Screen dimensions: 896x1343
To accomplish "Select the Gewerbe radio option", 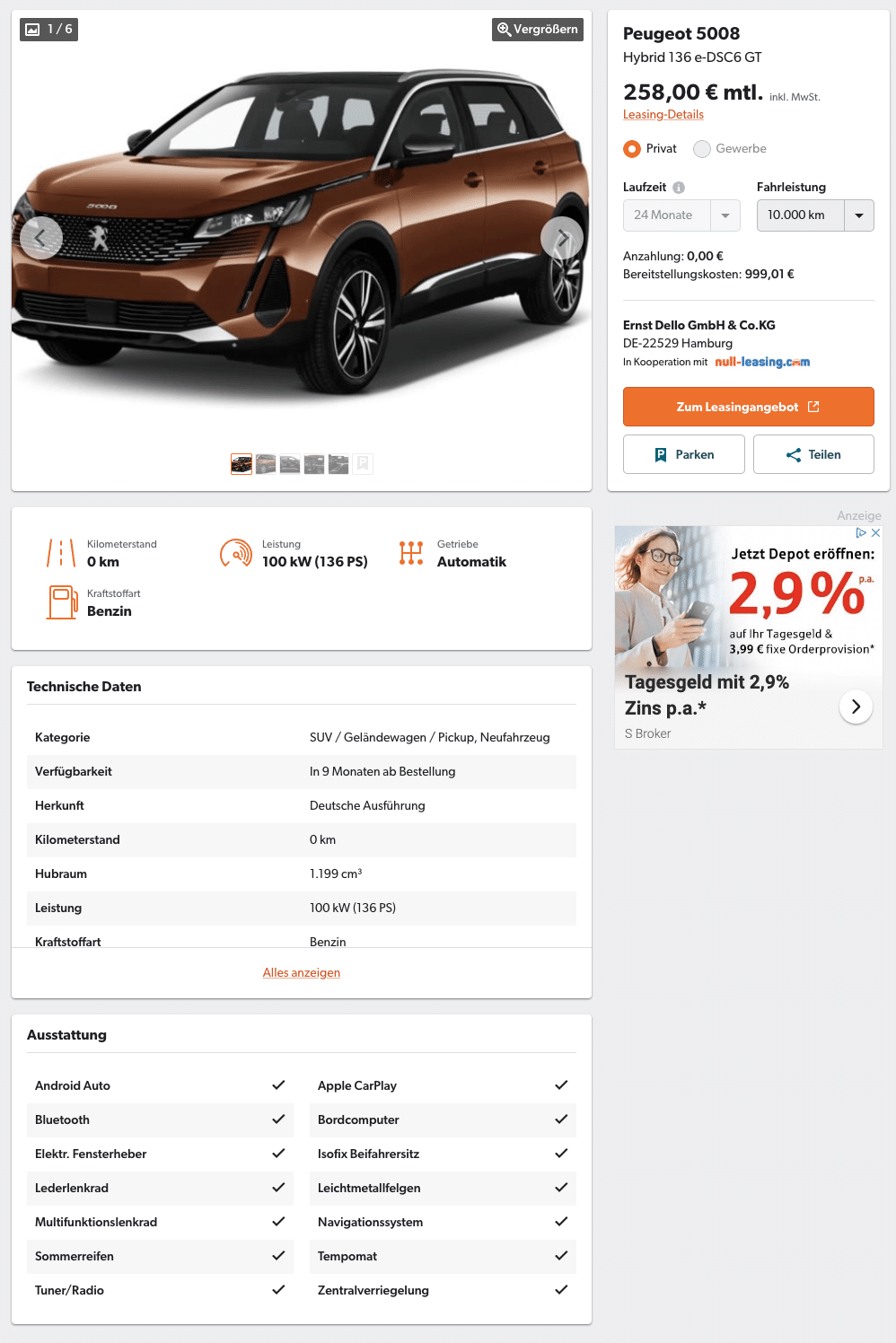I will click(x=702, y=149).
